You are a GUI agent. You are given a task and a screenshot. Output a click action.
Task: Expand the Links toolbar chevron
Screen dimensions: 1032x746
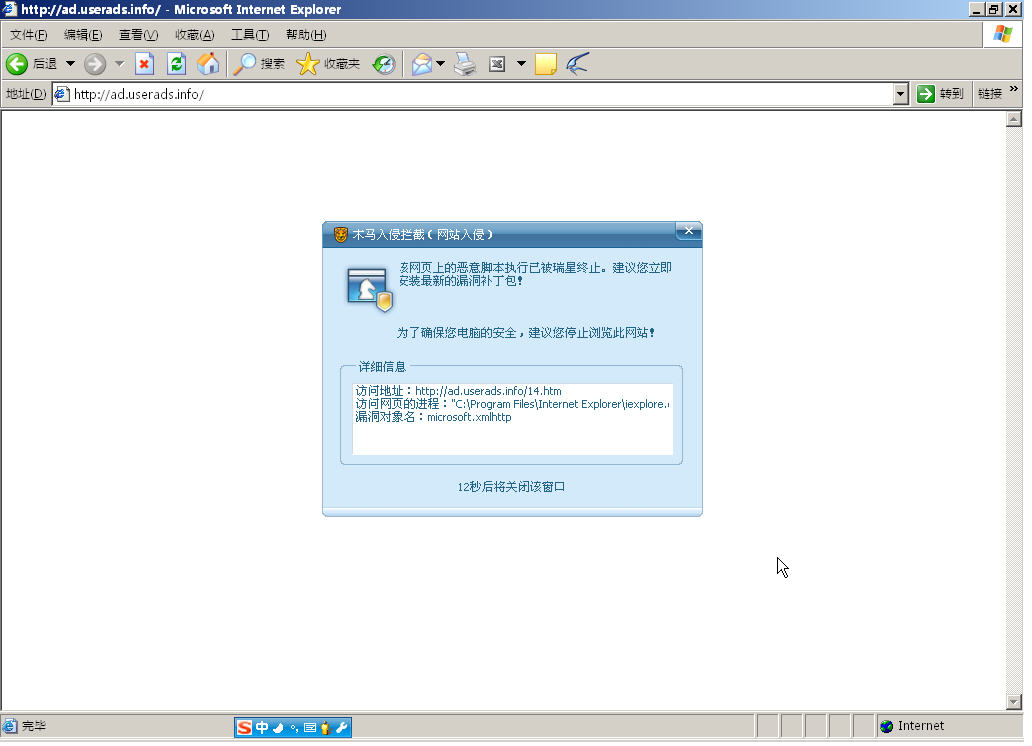click(x=1014, y=89)
